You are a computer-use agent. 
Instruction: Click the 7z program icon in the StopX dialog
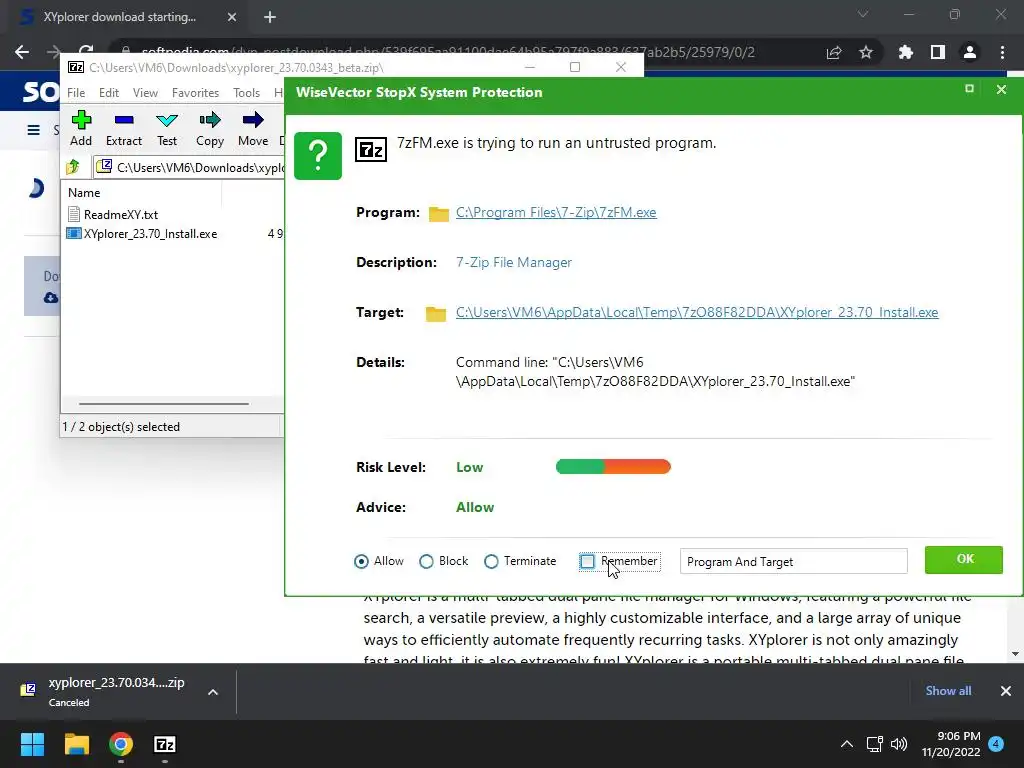tap(370, 150)
